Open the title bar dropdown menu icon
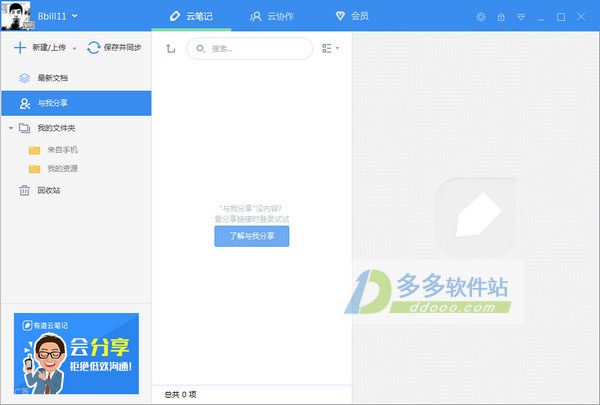The height and width of the screenshot is (405, 600). (521, 17)
